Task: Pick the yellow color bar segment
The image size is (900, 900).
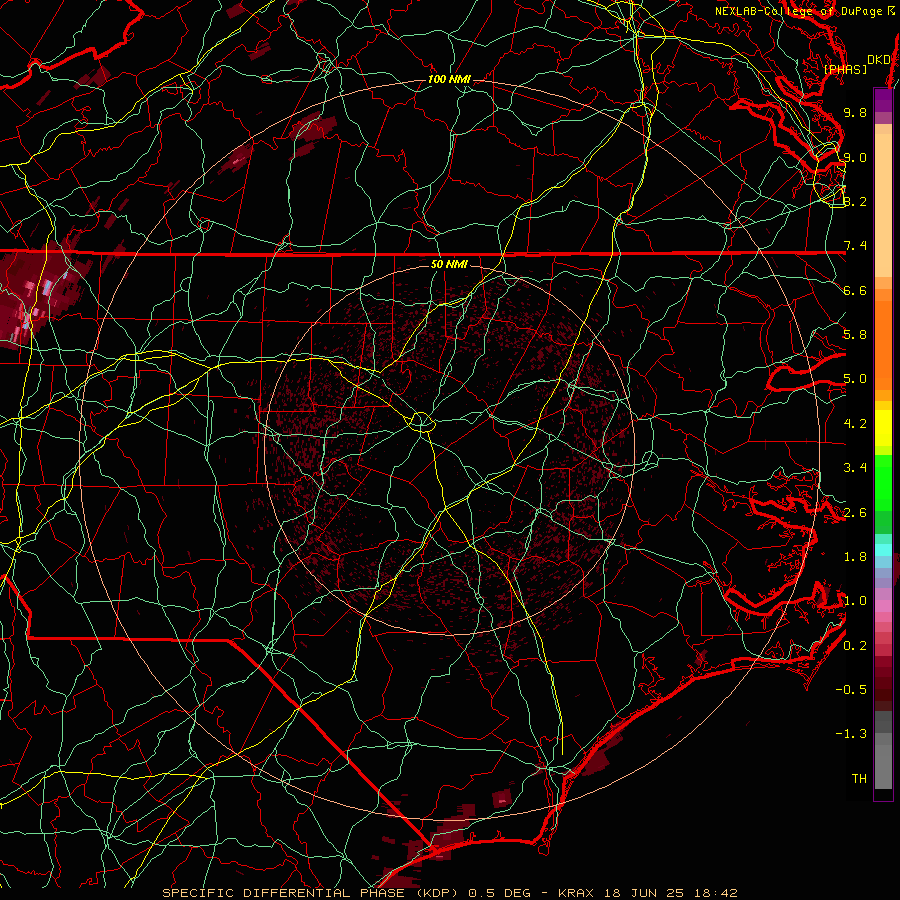Action: pos(883,428)
